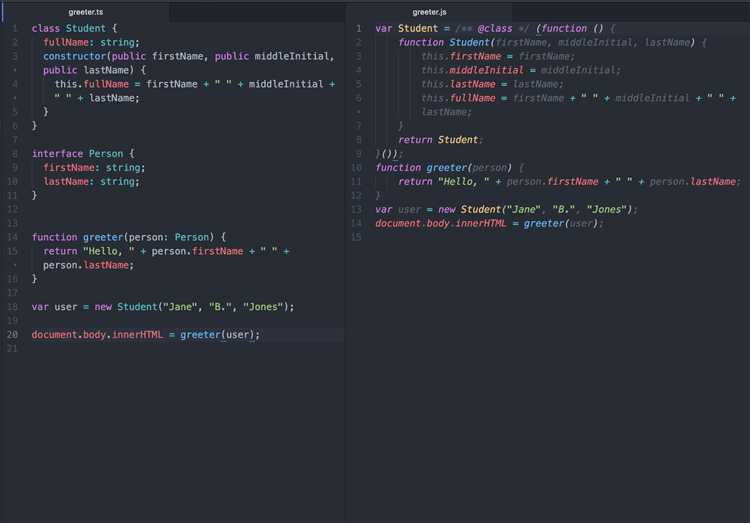Click the 'constructor' keyword in greeter.ts

click(x=75, y=56)
